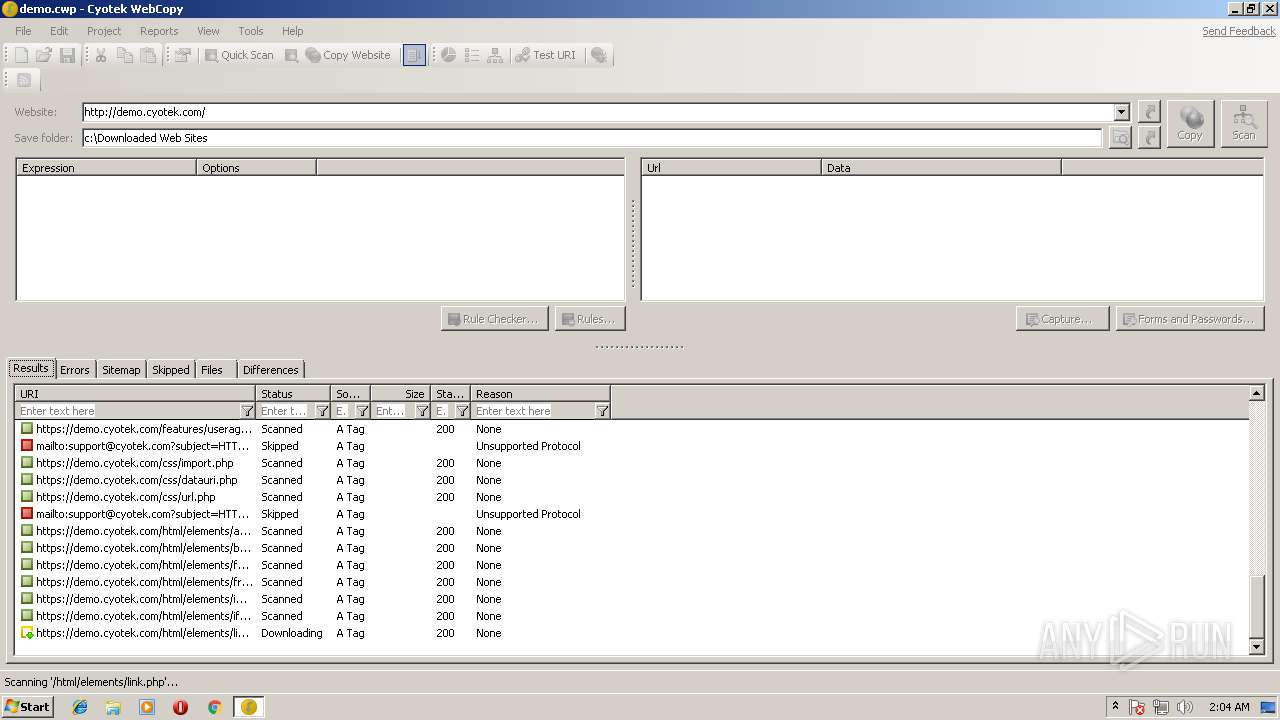Open the Status code column filter dropdown
The height and width of the screenshot is (720, 1280).
coord(462,411)
